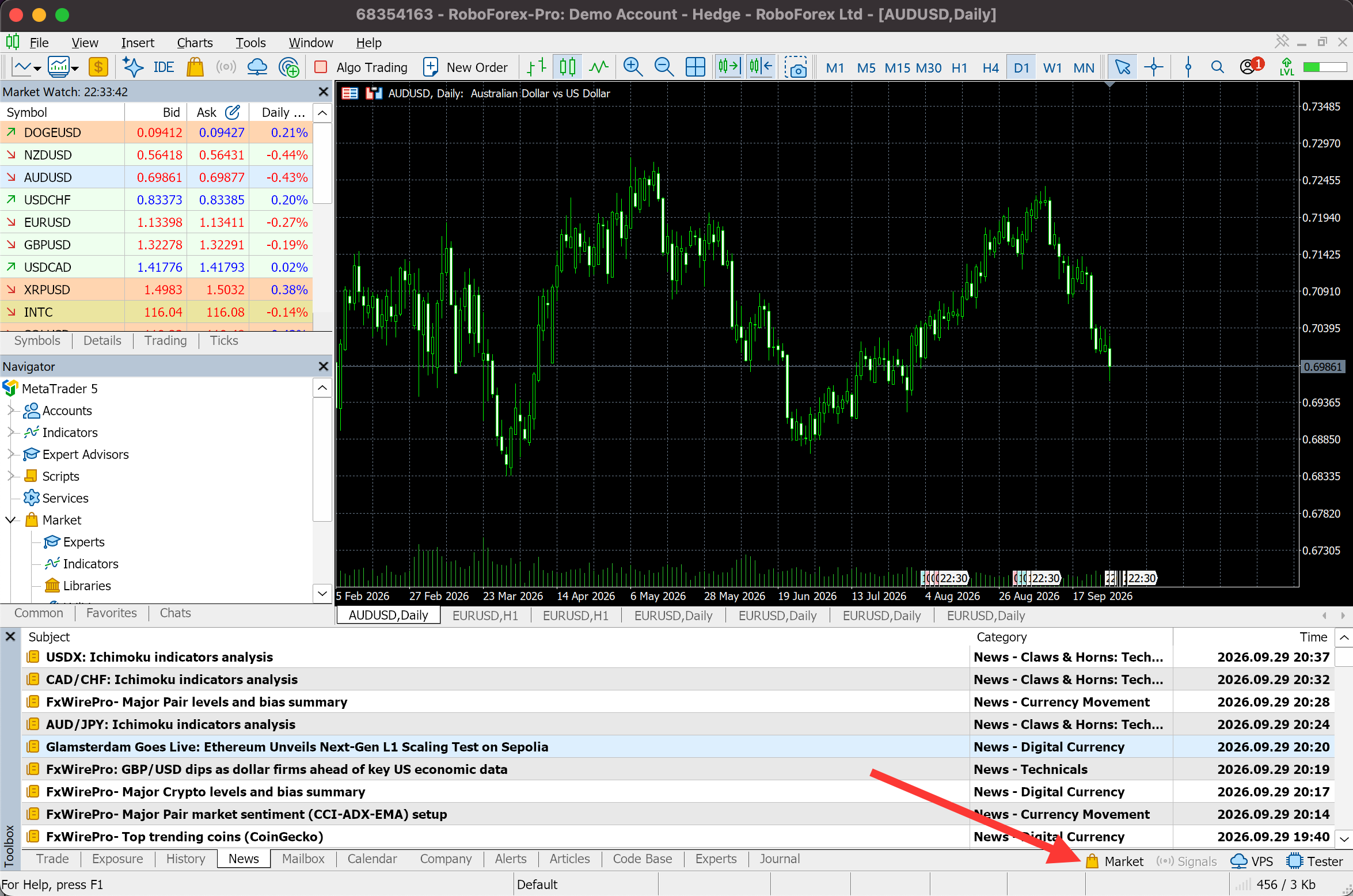Switch chart to line chart mode
The width and height of the screenshot is (1353, 896).
coord(599,67)
